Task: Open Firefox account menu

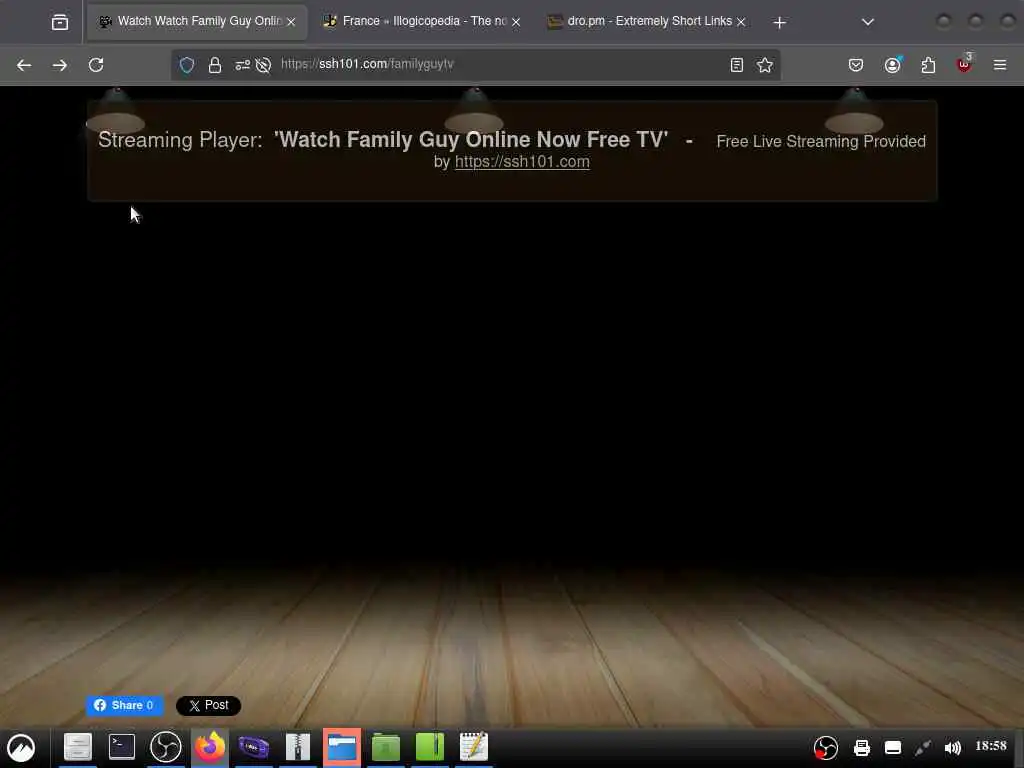Action: pos(893,65)
